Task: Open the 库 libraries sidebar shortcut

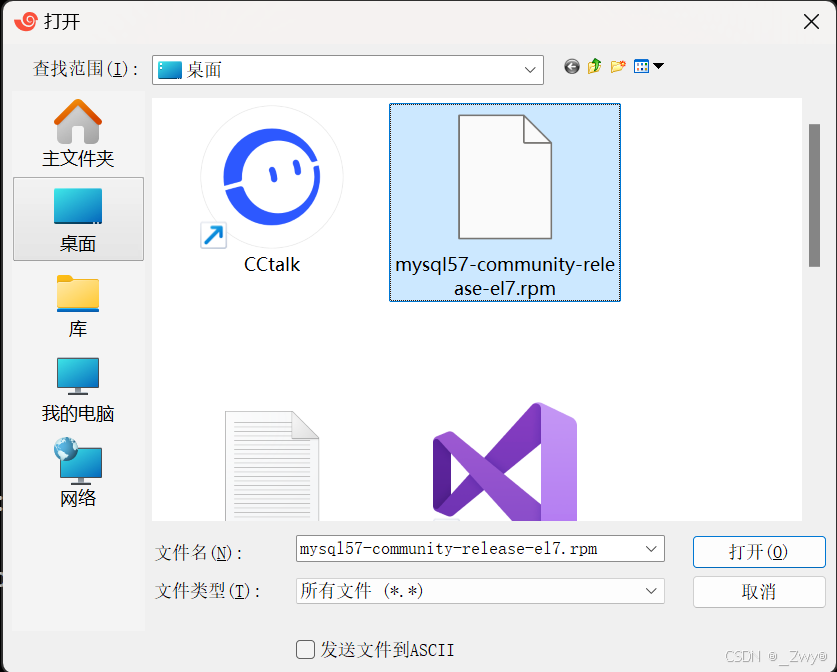Action: (x=78, y=306)
